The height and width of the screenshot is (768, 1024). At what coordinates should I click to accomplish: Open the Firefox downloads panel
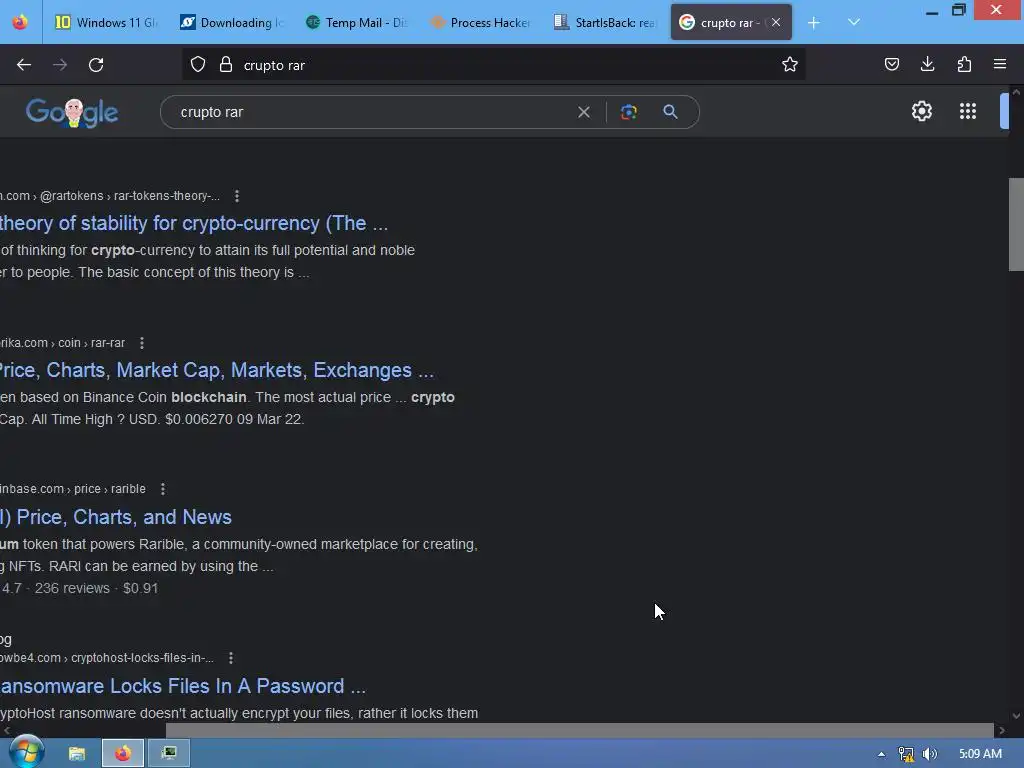tap(927, 65)
